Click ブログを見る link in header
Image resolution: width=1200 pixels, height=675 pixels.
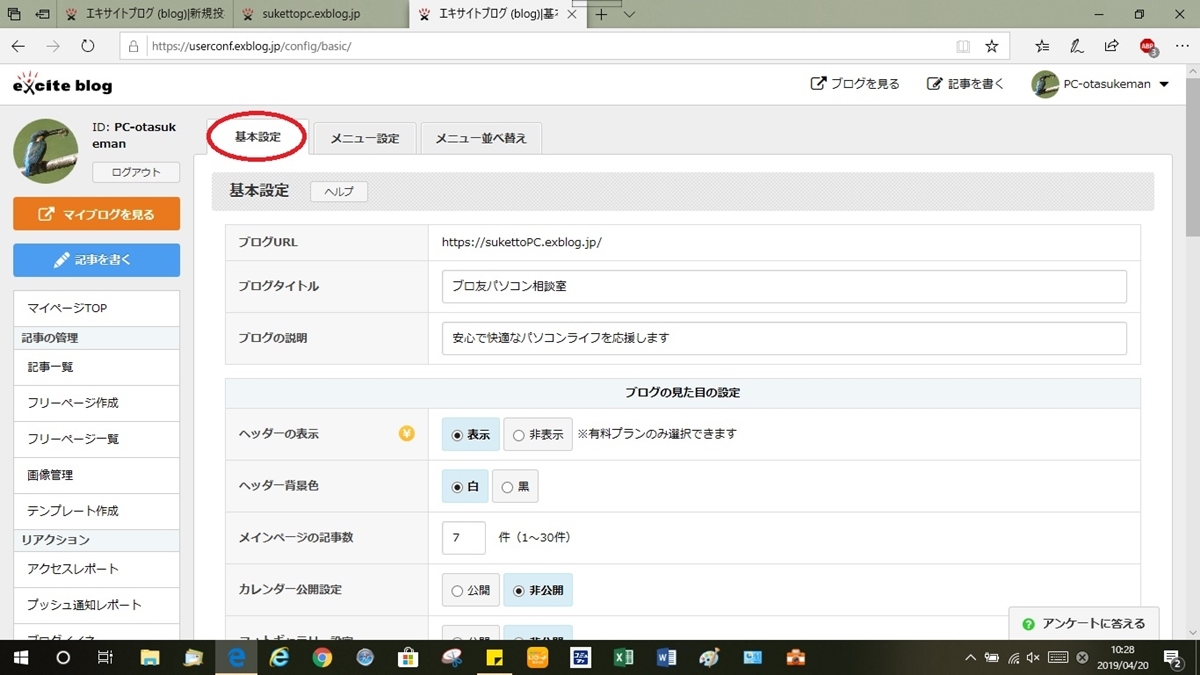coord(855,84)
